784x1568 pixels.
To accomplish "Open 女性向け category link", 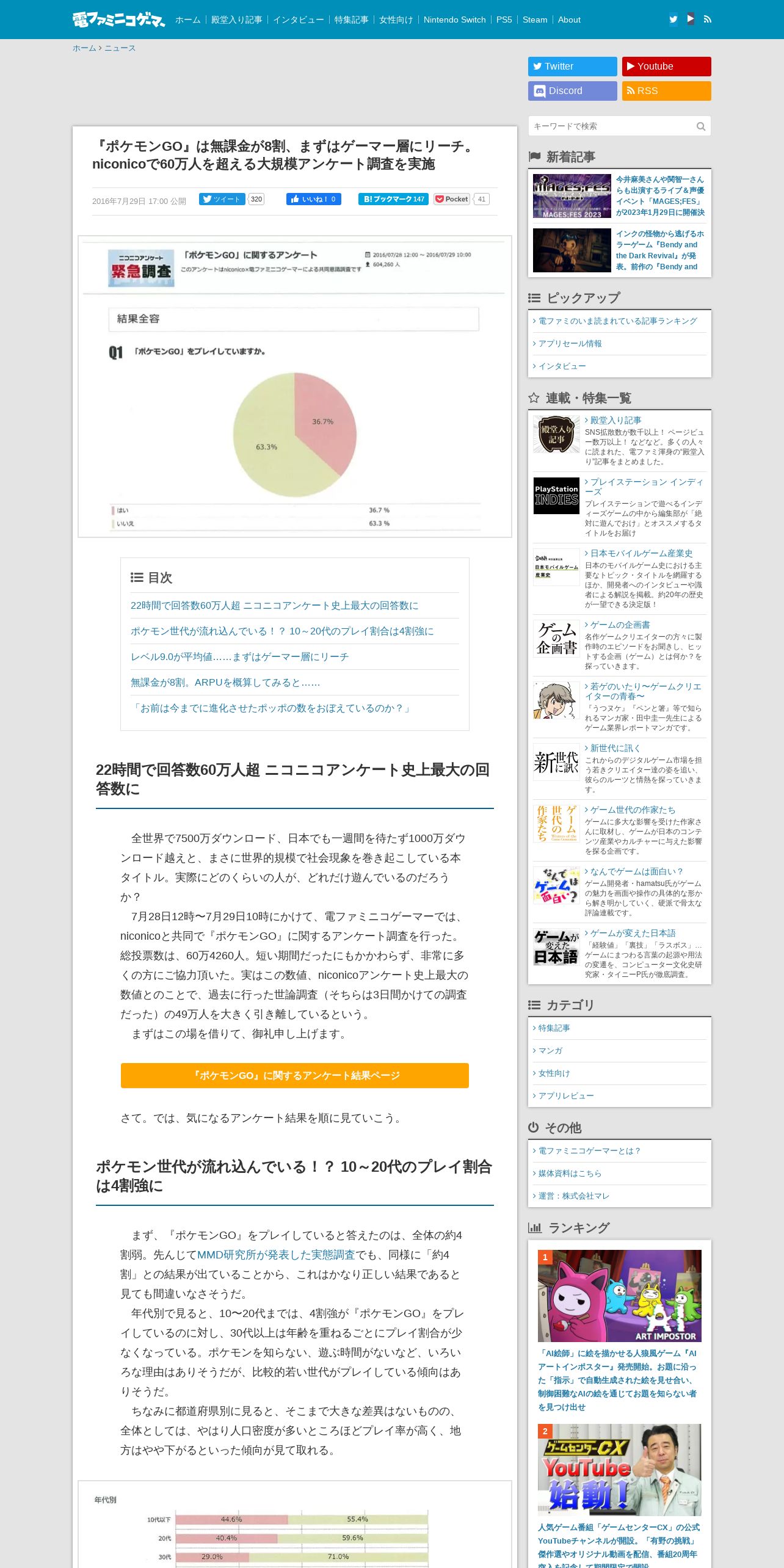I will (554, 1073).
